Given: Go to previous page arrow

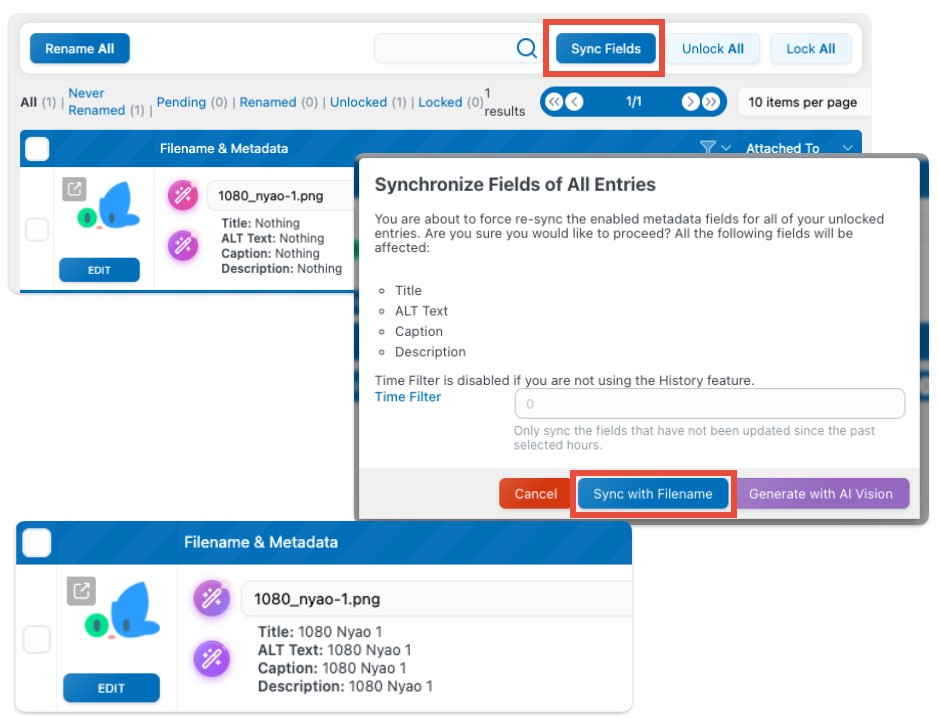Looking at the screenshot, I should [574, 102].
